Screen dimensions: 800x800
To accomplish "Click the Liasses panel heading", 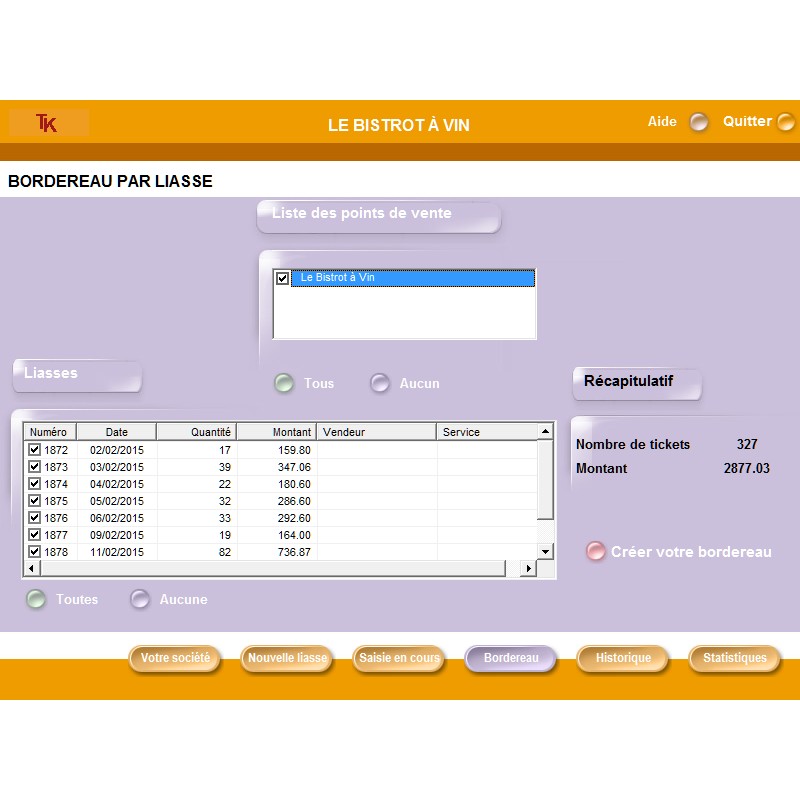I will click(x=51, y=372).
